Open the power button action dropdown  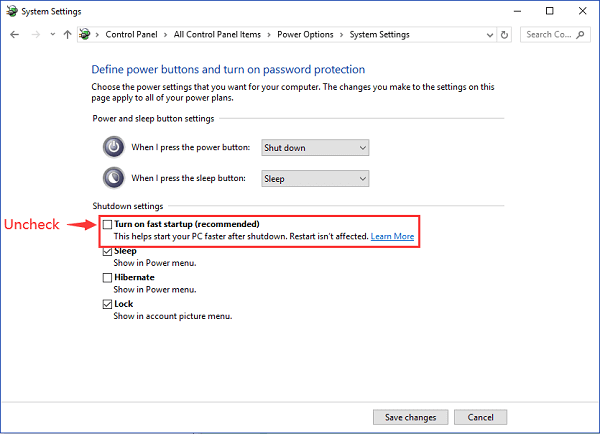click(x=315, y=148)
